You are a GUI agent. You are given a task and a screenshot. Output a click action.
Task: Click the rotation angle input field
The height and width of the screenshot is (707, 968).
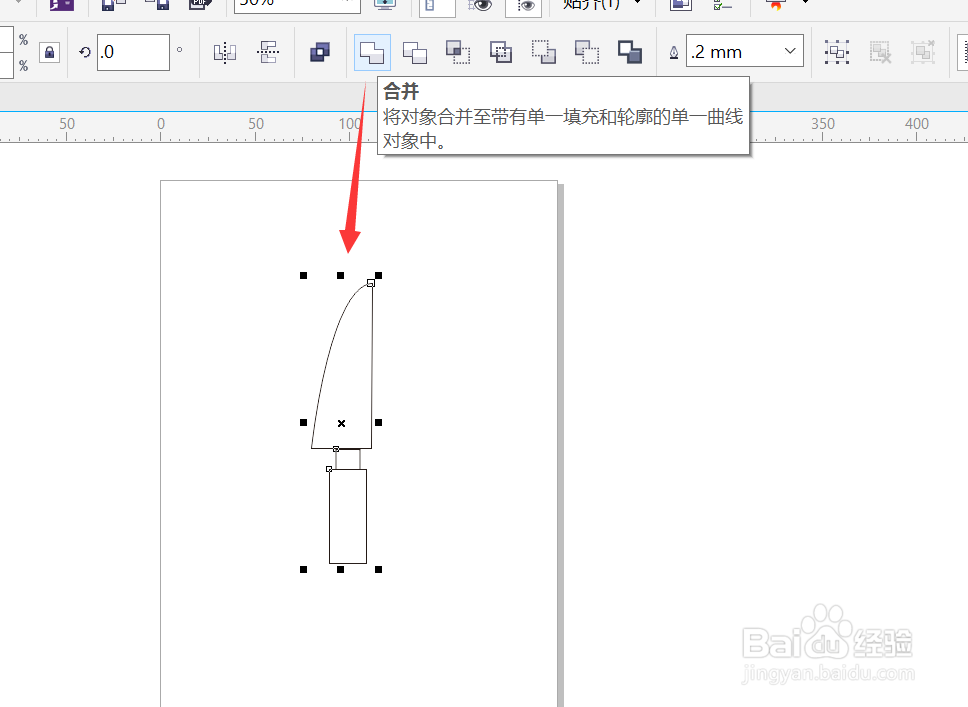coord(133,52)
